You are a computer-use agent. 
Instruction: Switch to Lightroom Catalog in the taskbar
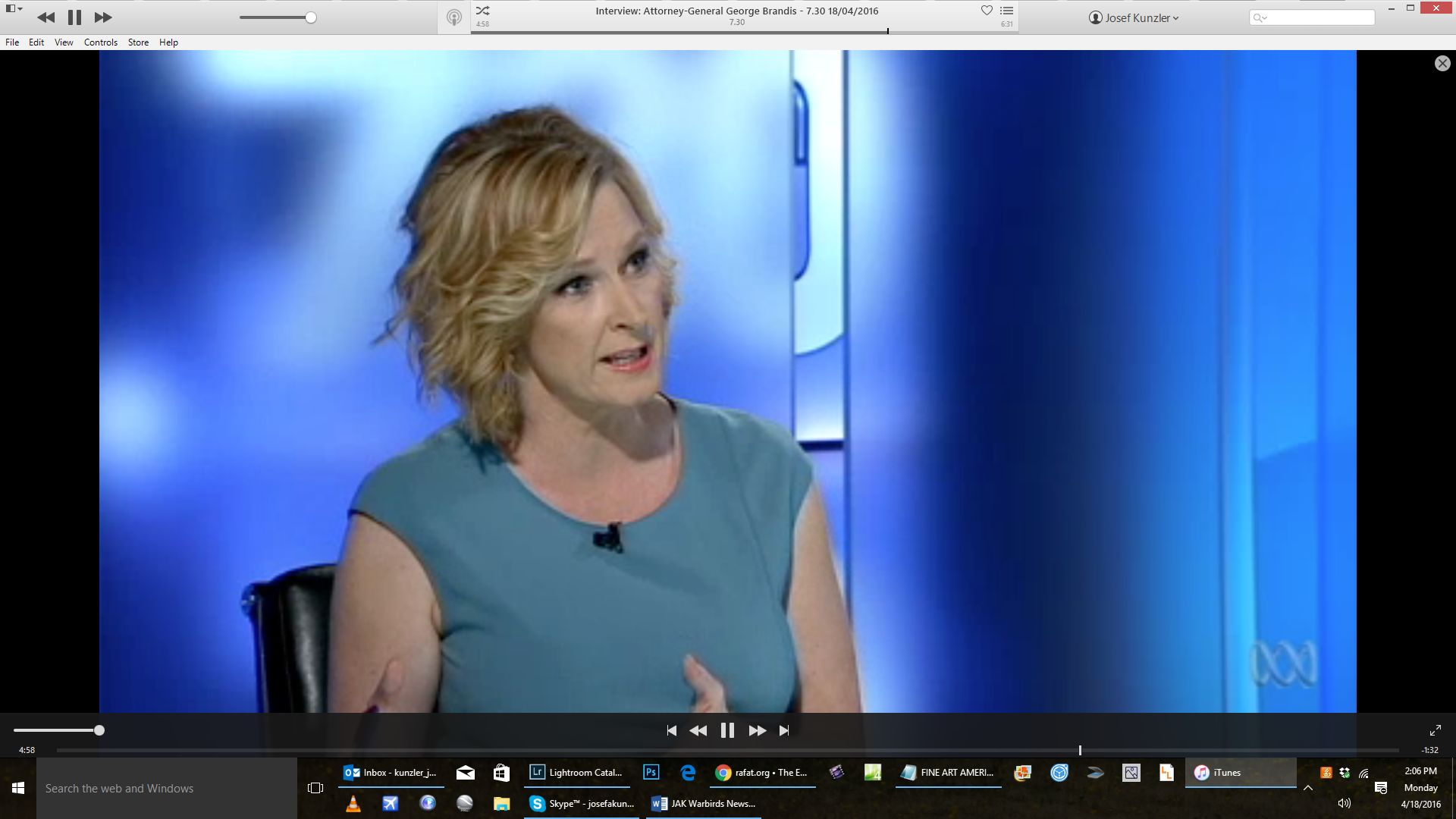576,773
